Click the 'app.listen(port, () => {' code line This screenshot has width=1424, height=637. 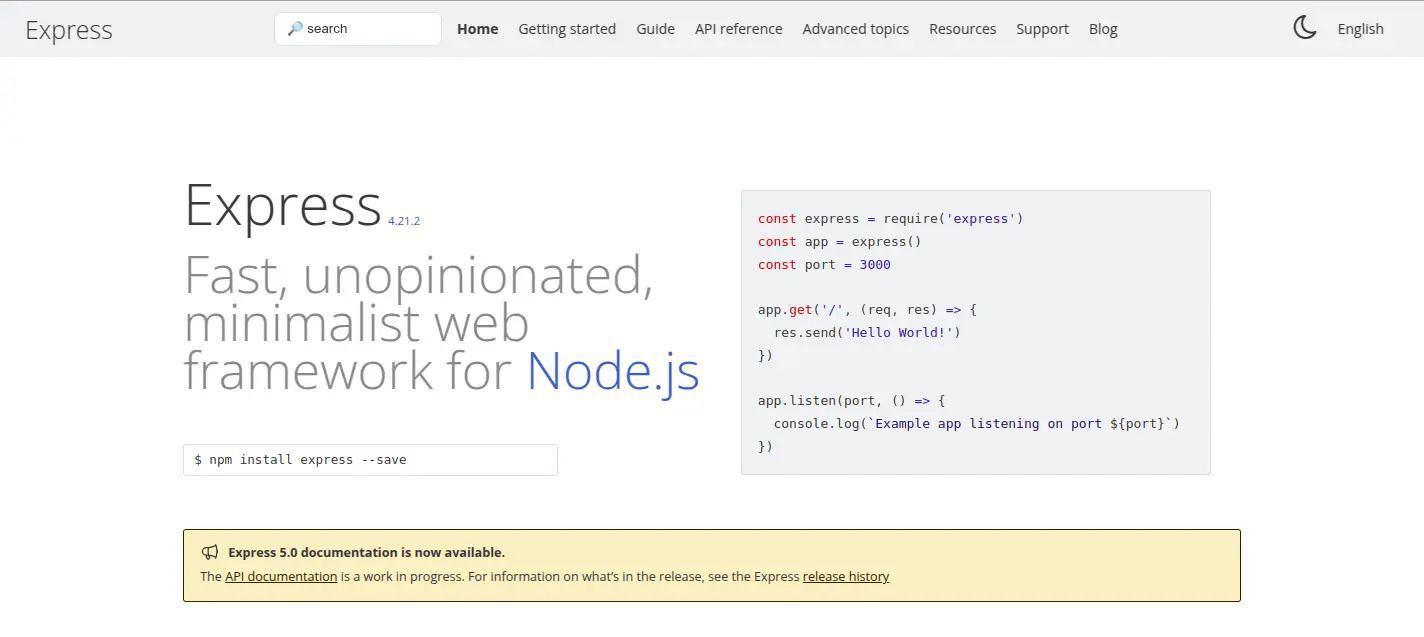(851, 401)
